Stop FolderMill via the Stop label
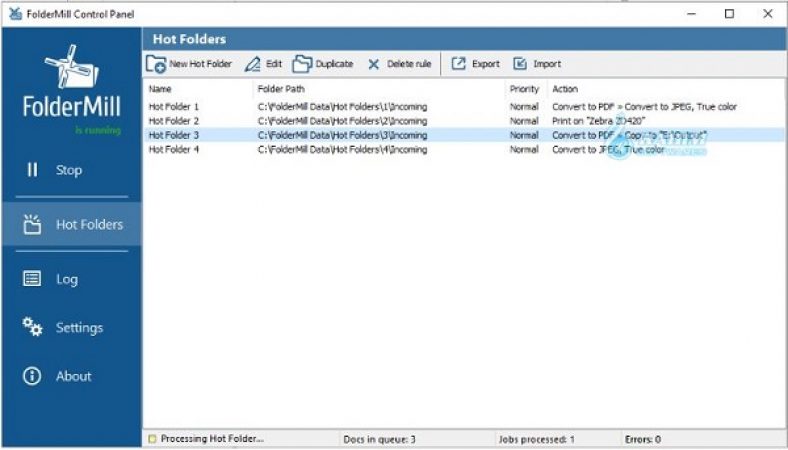This screenshot has width=788, height=450. pyautogui.click(x=69, y=170)
